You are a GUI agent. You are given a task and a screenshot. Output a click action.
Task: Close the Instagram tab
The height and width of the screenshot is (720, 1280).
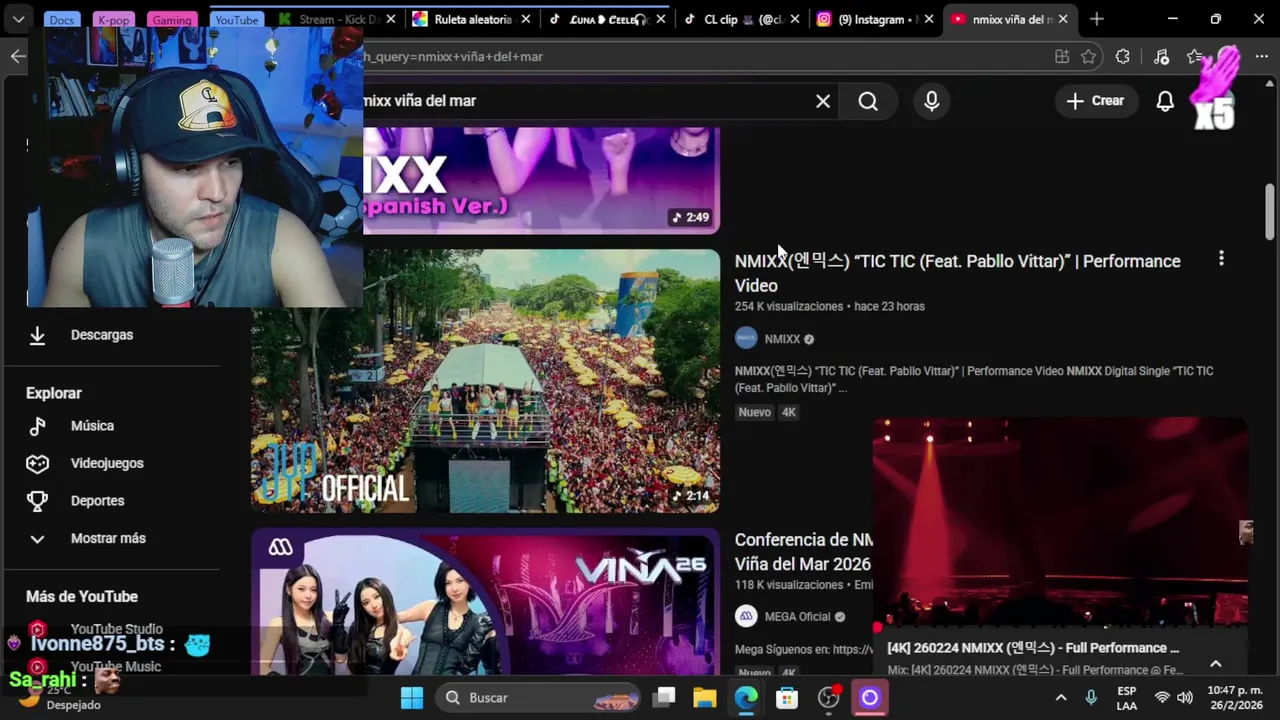929,19
